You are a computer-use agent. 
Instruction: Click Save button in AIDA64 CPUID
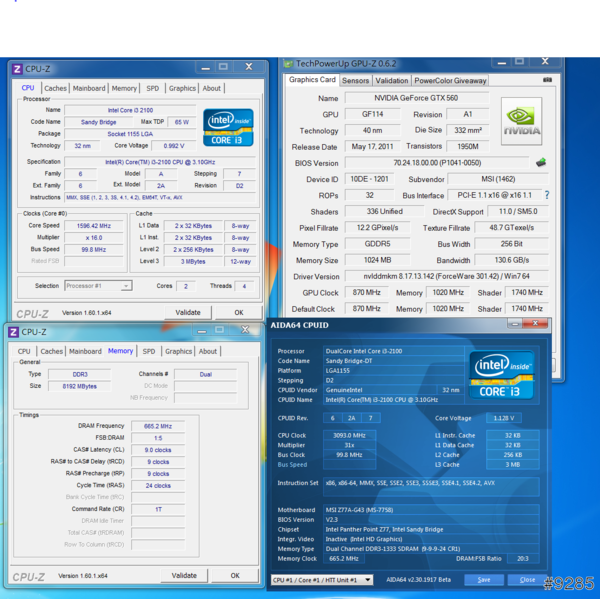pos(484,580)
